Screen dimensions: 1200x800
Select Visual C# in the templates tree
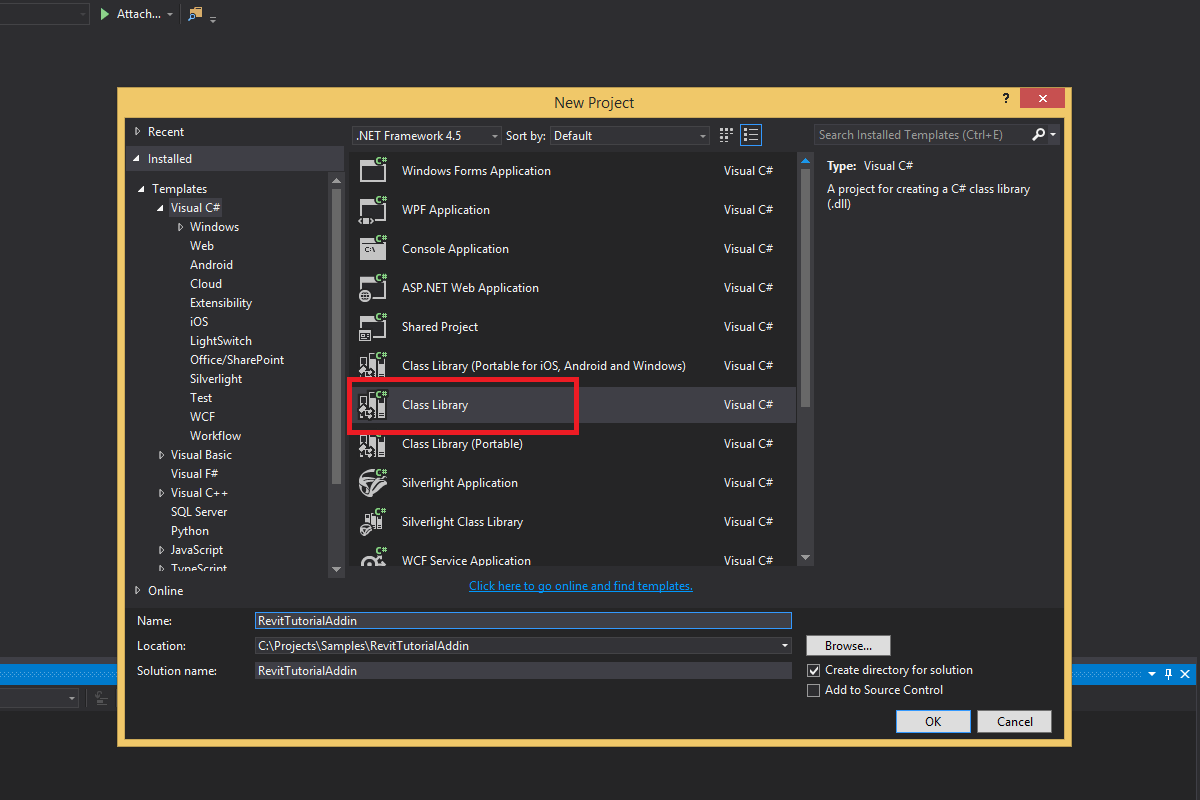coord(195,208)
